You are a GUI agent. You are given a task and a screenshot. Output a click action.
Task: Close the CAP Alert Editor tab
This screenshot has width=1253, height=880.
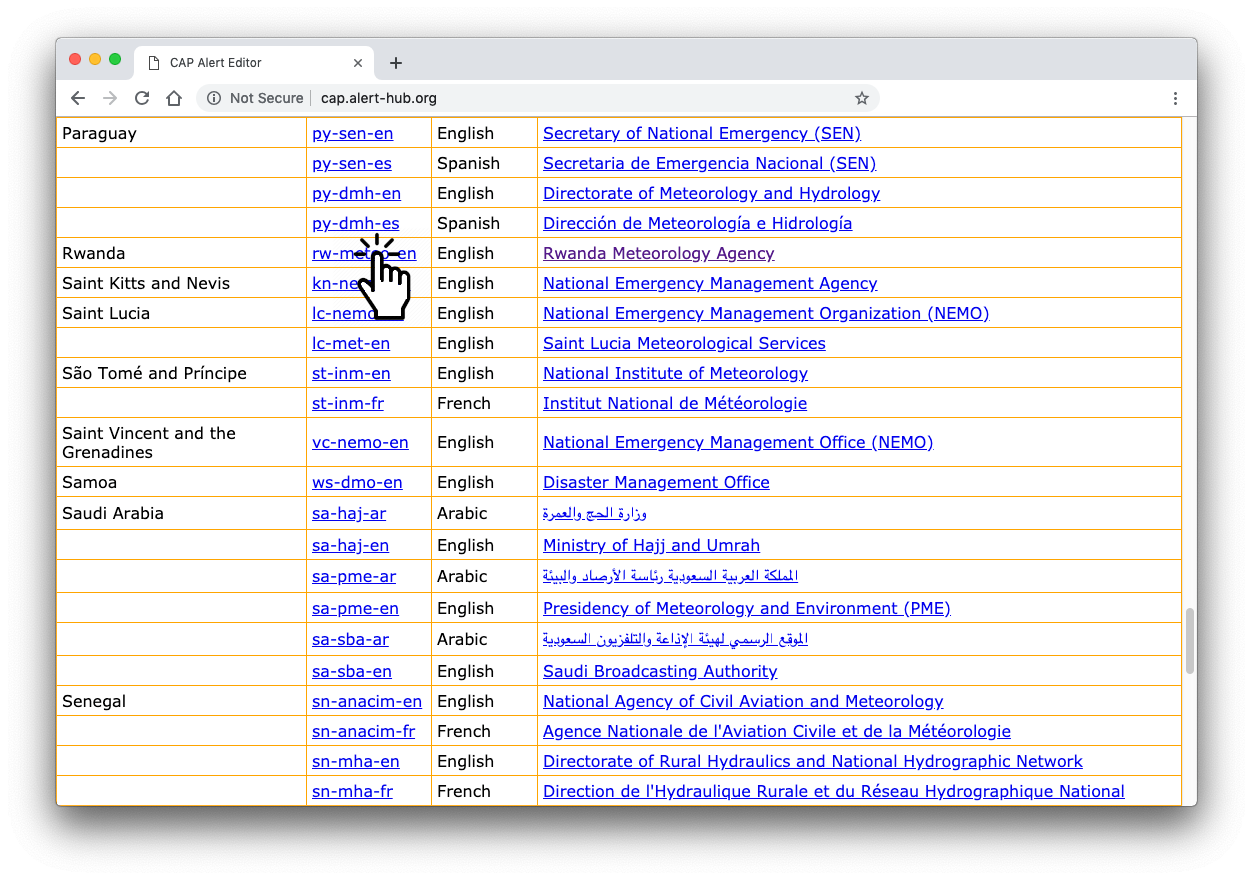click(x=358, y=63)
